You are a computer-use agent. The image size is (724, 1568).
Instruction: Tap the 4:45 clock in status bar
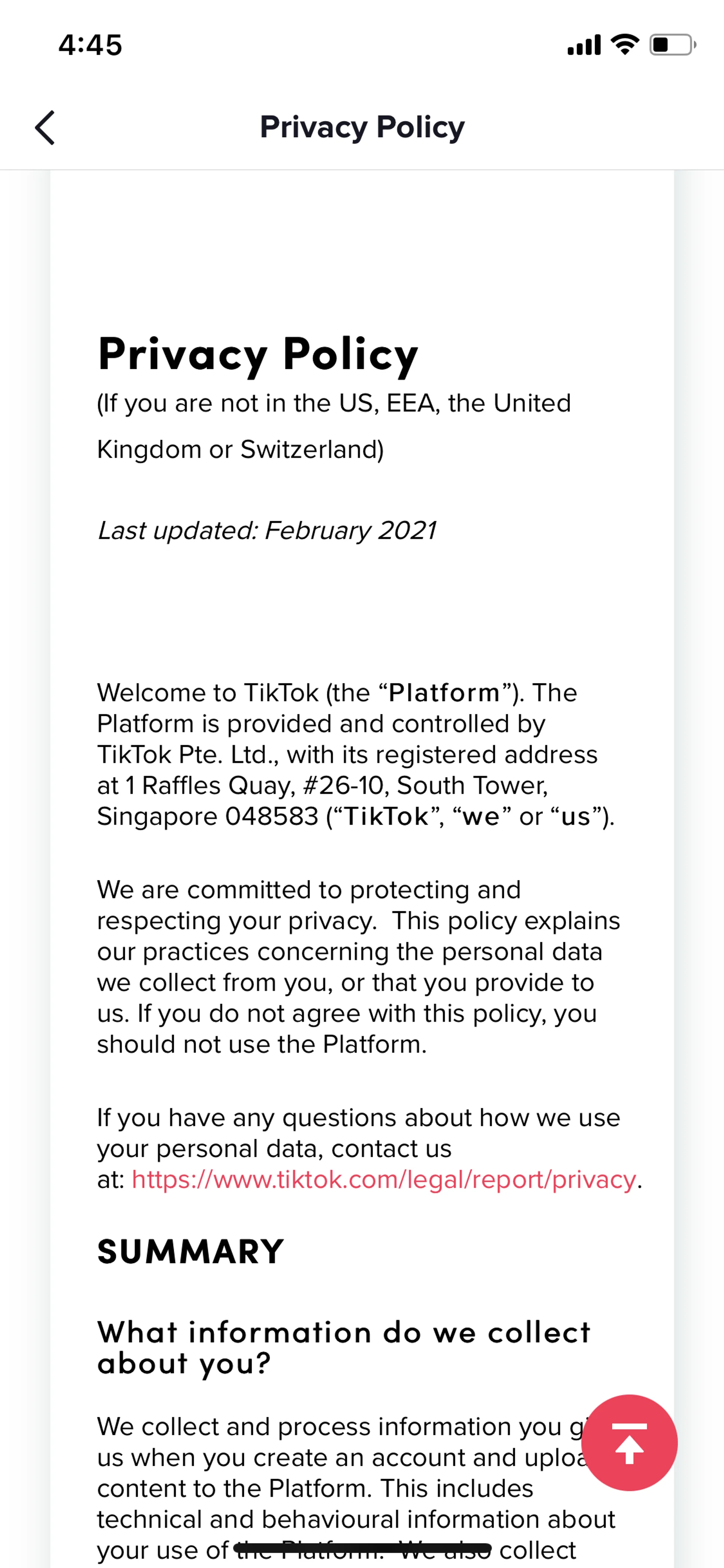[x=90, y=45]
